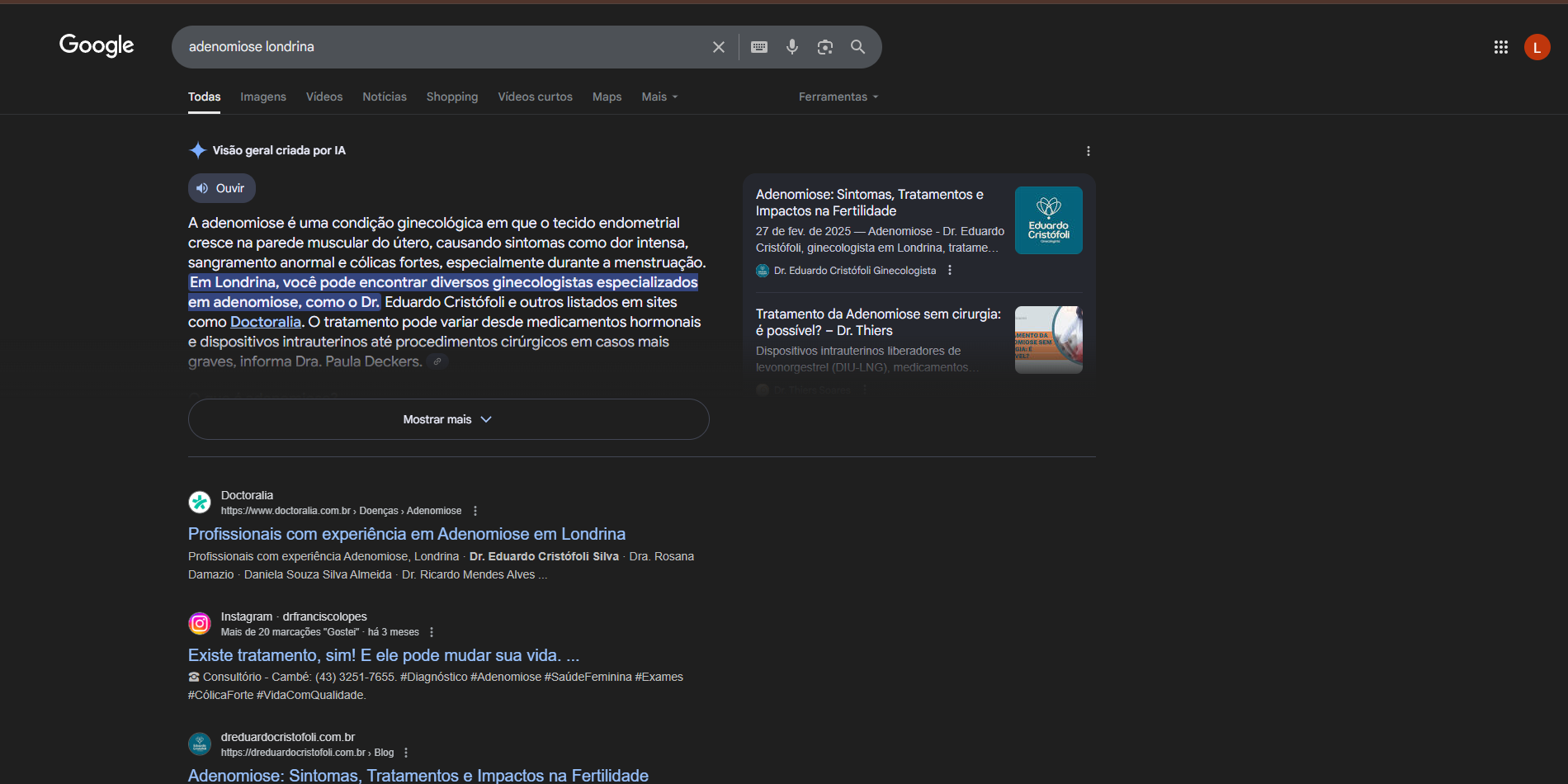
Task: Click the Eduardo Cristófoli logo thumbnail
Action: (1049, 220)
